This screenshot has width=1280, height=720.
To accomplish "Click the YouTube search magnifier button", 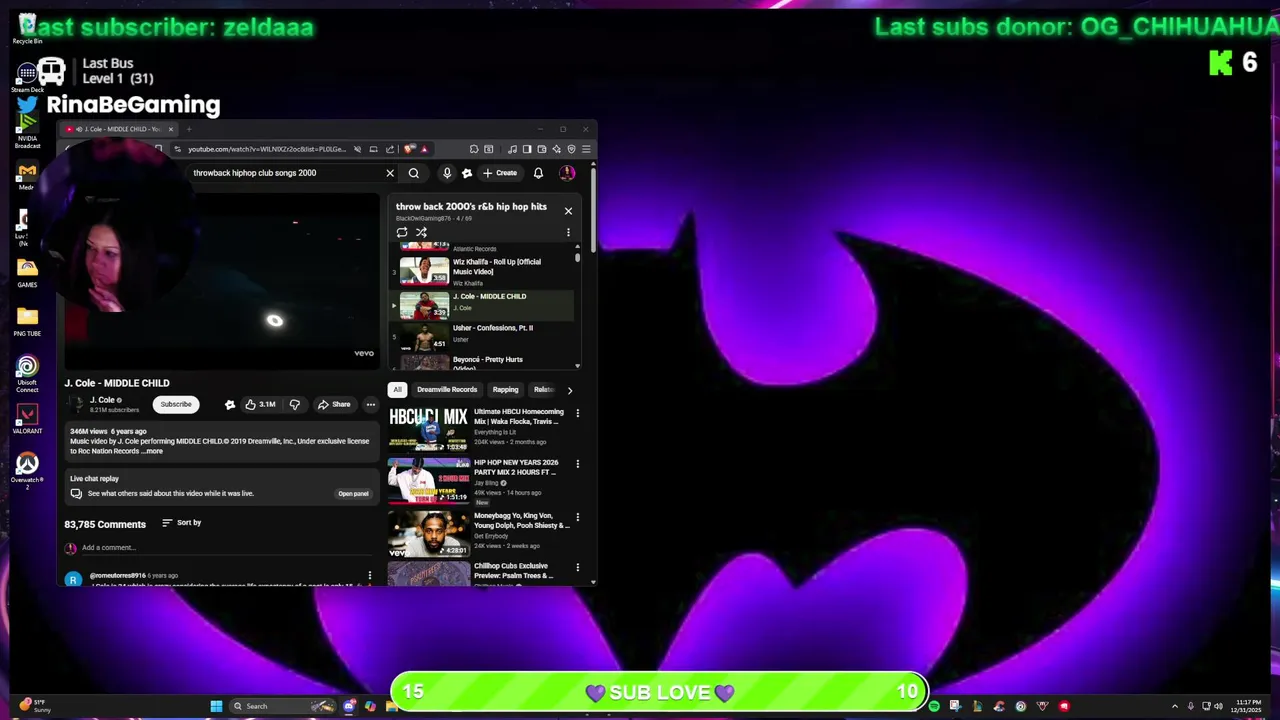I will pyautogui.click(x=413, y=173).
